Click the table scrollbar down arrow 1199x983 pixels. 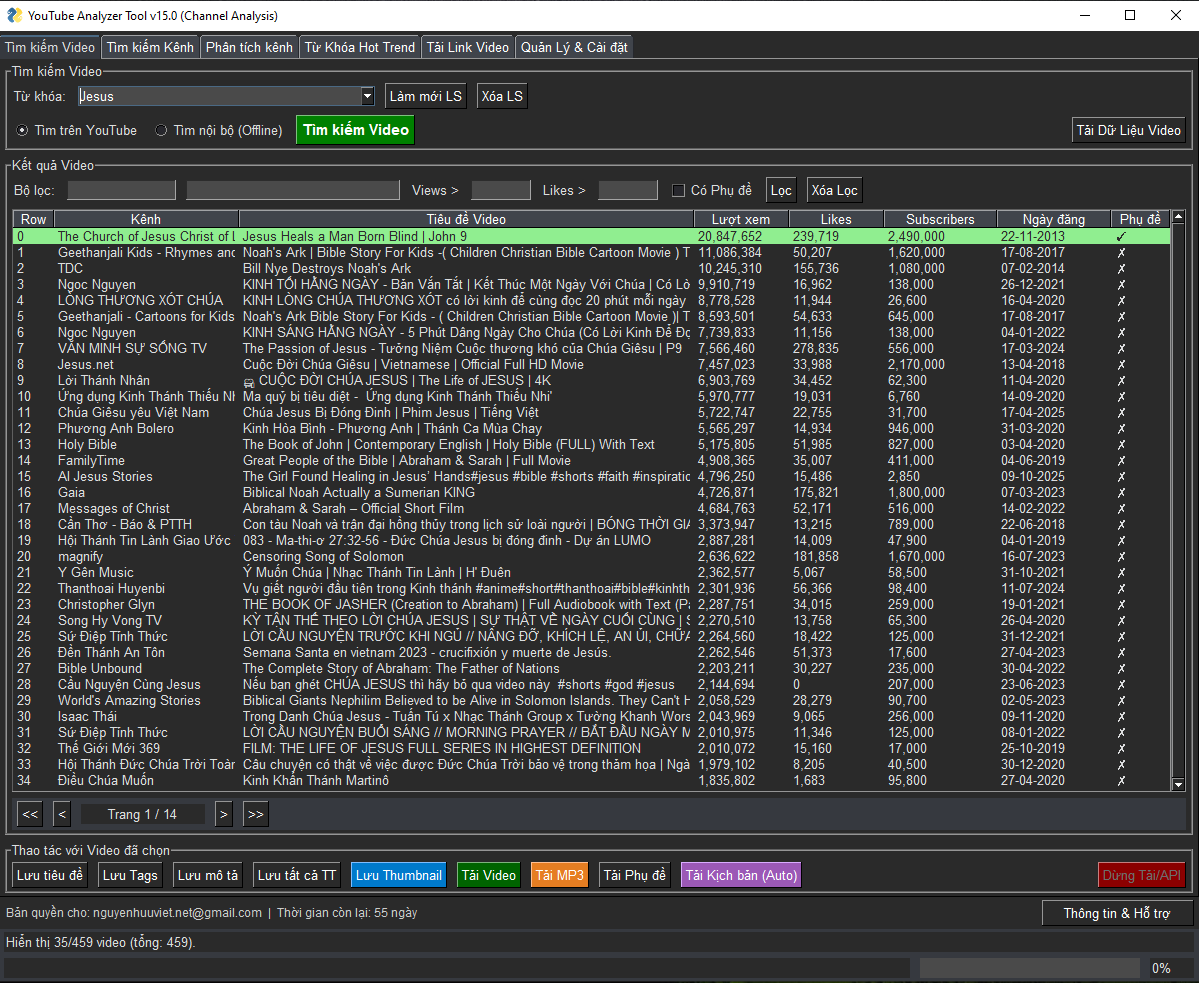[1178, 784]
